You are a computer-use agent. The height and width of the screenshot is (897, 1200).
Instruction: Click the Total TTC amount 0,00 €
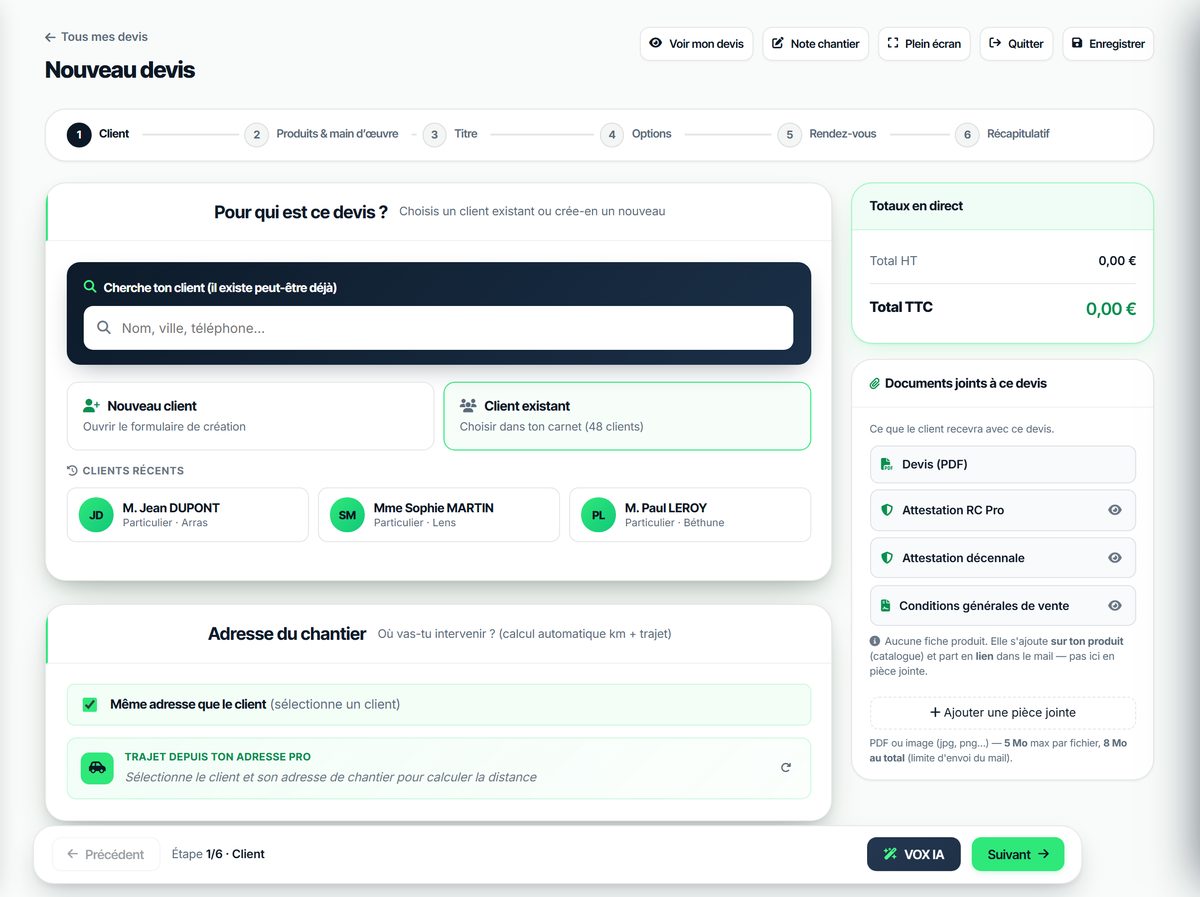[1111, 309]
